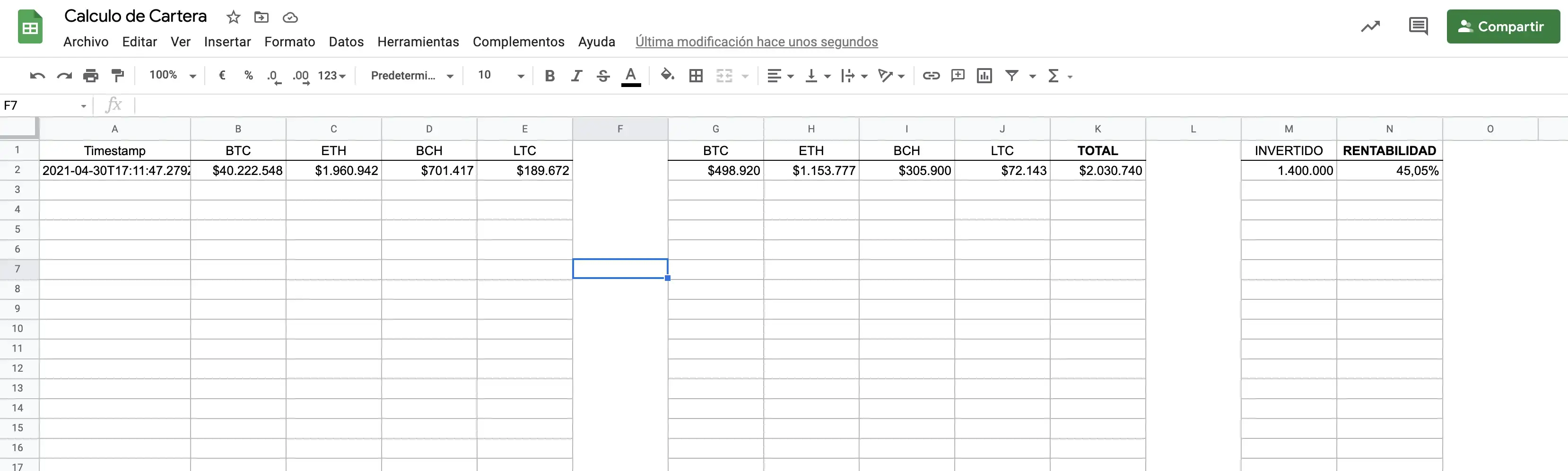The image size is (1568, 471).
Task: Select the cell showing 45,05%
Action: (x=1389, y=170)
